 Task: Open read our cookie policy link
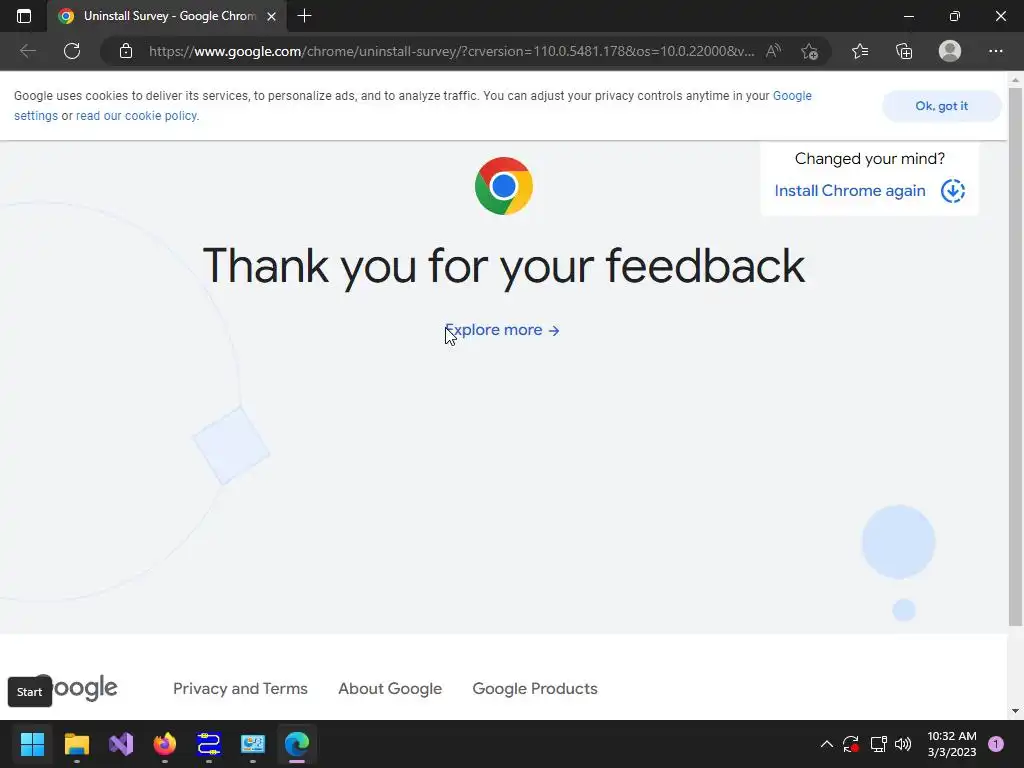pos(137,116)
